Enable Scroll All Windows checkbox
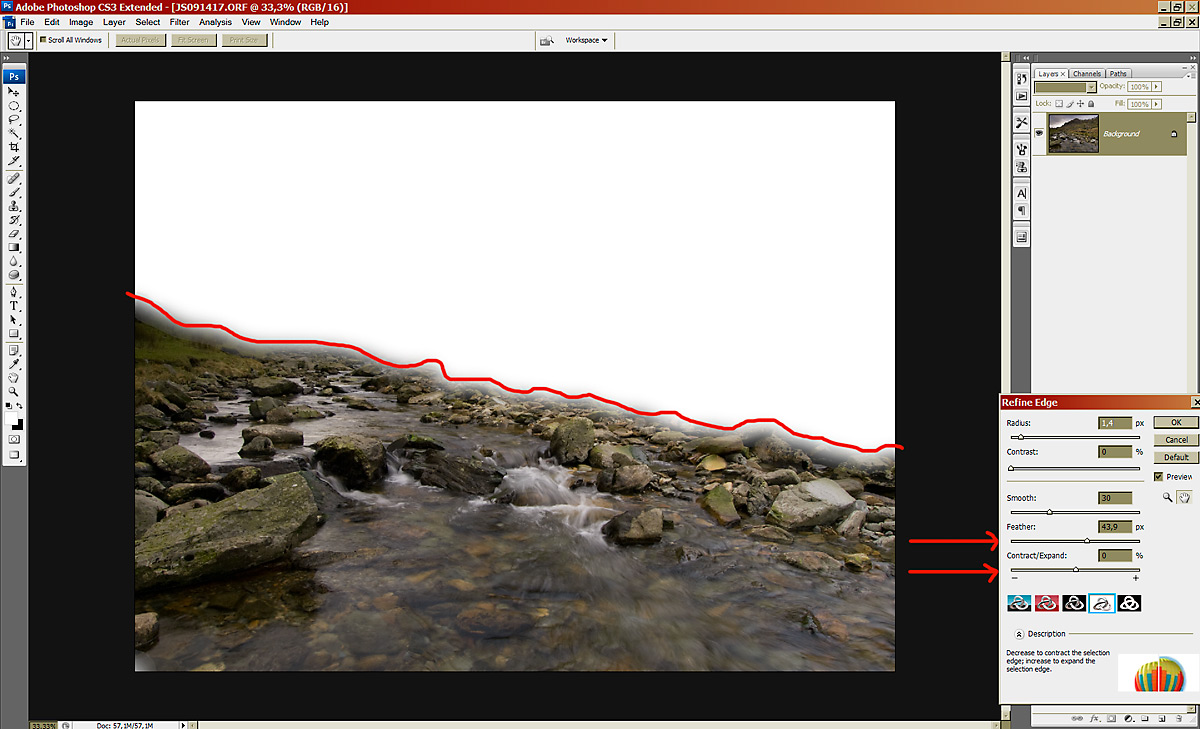The height and width of the screenshot is (729, 1200). 42,40
